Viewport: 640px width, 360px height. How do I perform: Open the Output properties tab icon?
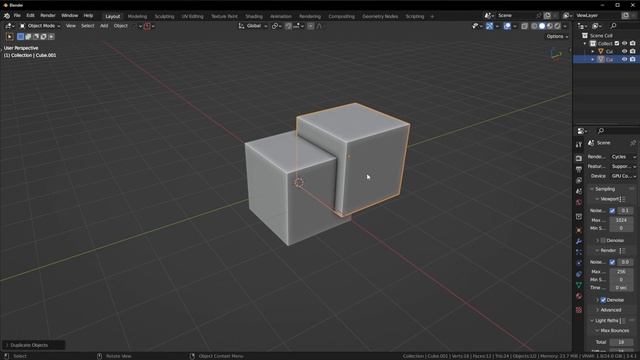click(x=579, y=169)
